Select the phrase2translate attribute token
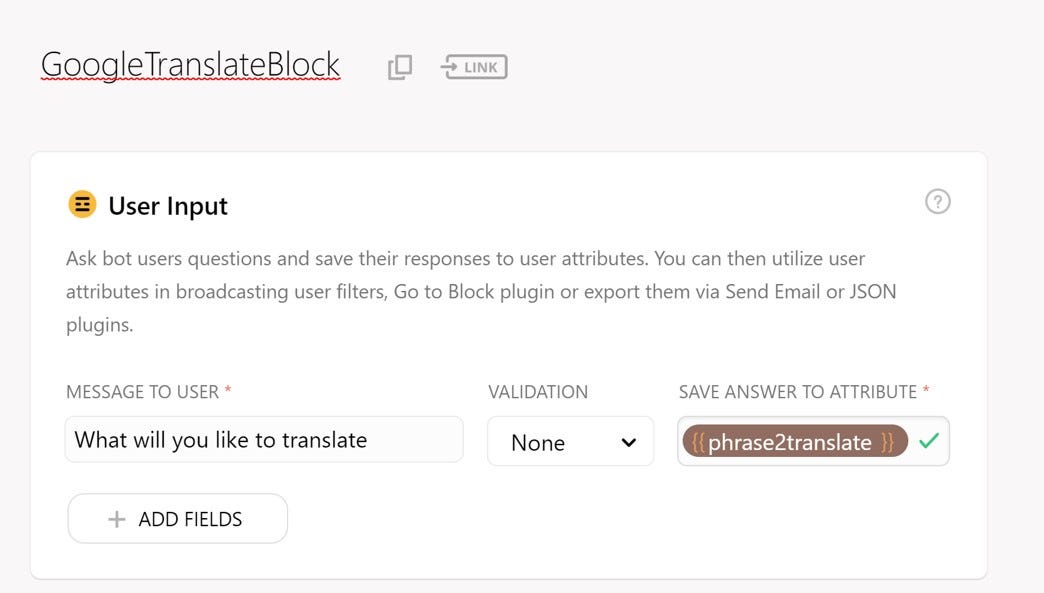The width and height of the screenshot is (1044, 593). (790, 442)
